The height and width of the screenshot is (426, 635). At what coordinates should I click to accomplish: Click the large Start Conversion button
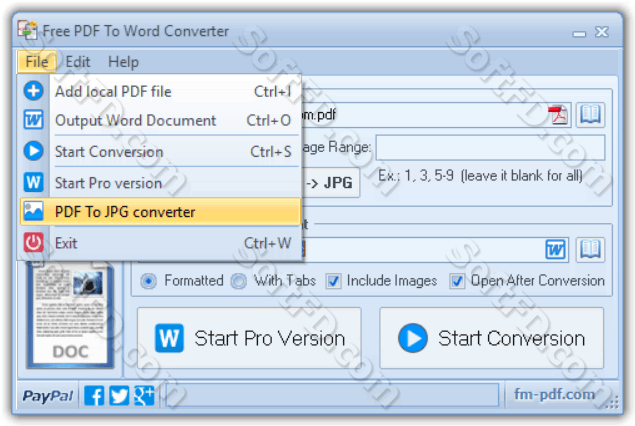point(492,338)
